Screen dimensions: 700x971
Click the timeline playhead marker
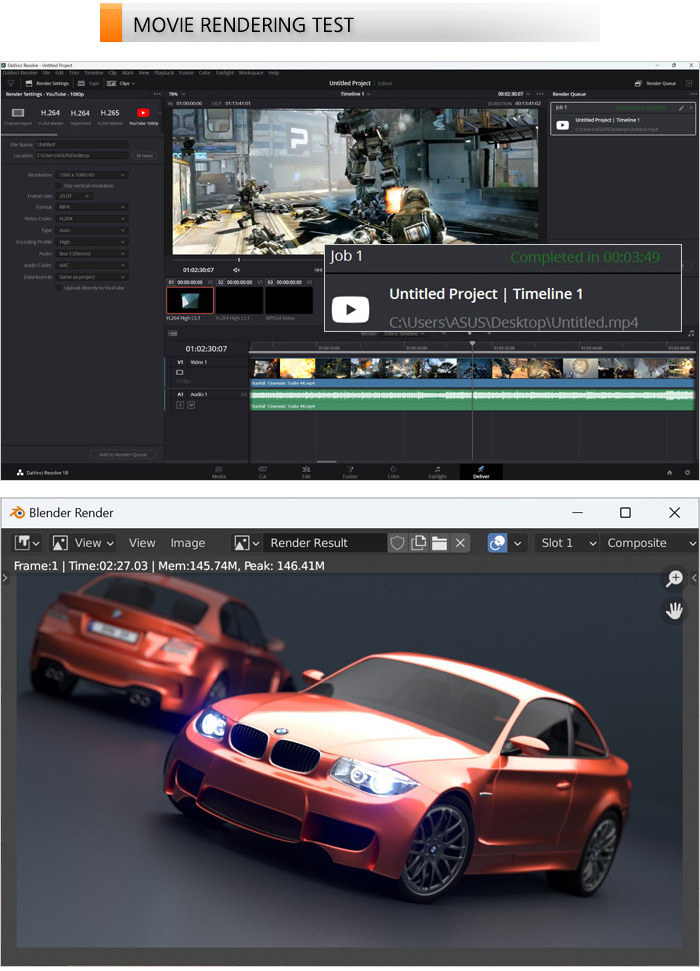click(x=472, y=344)
